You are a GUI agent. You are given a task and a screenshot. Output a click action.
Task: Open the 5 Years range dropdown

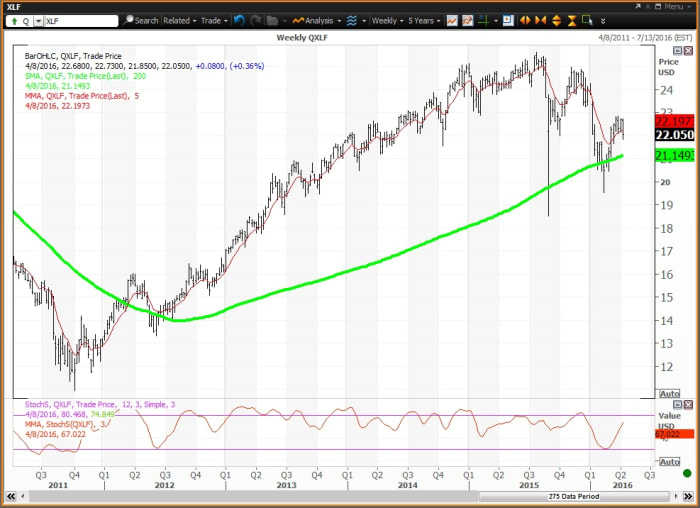click(x=424, y=20)
